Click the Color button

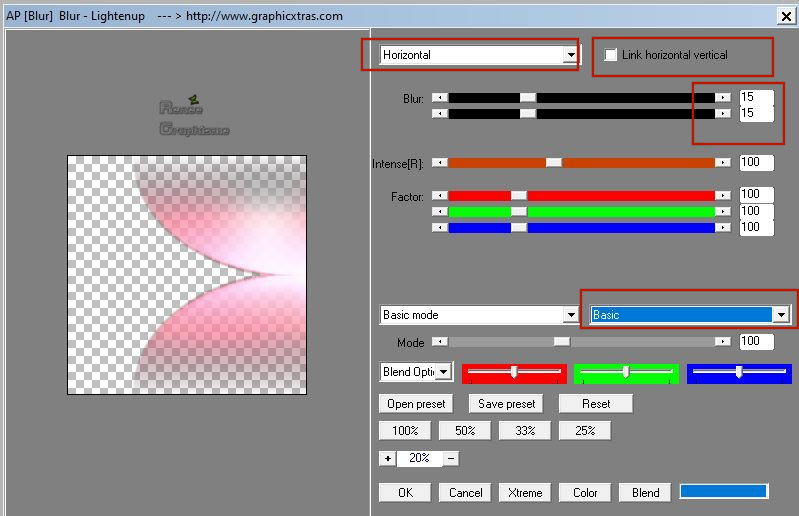coord(585,493)
